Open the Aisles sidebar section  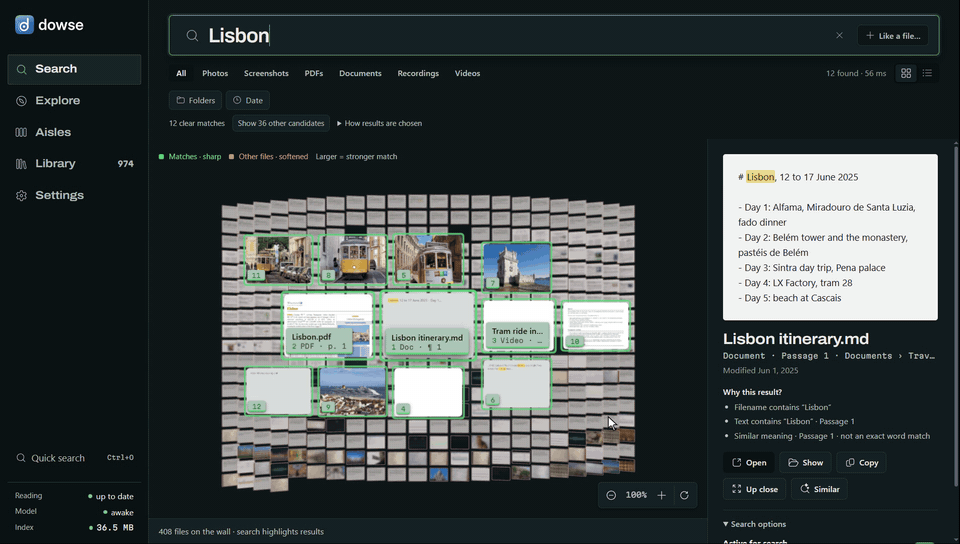(74, 132)
